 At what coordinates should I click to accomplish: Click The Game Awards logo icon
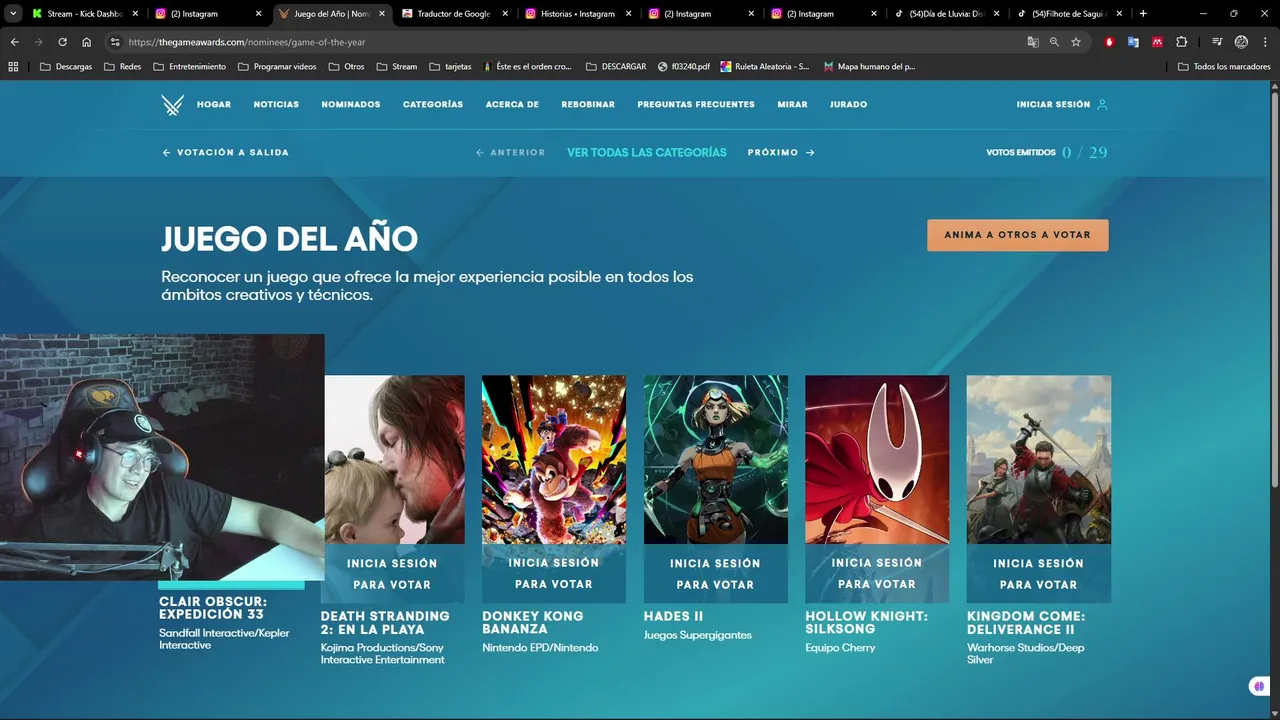[x=173, y=105]
